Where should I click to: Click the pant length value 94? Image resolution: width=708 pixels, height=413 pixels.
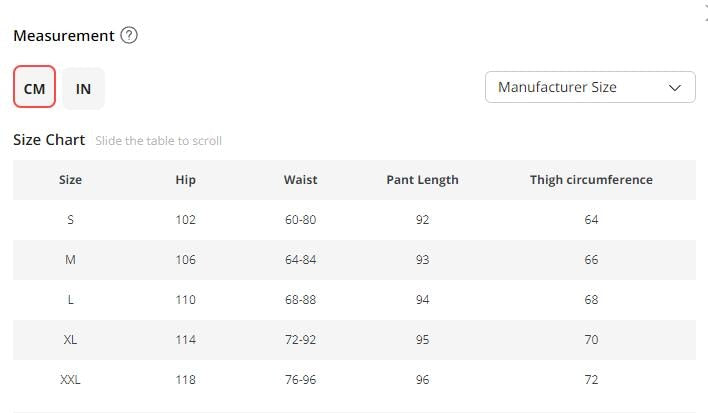[422, 300]
